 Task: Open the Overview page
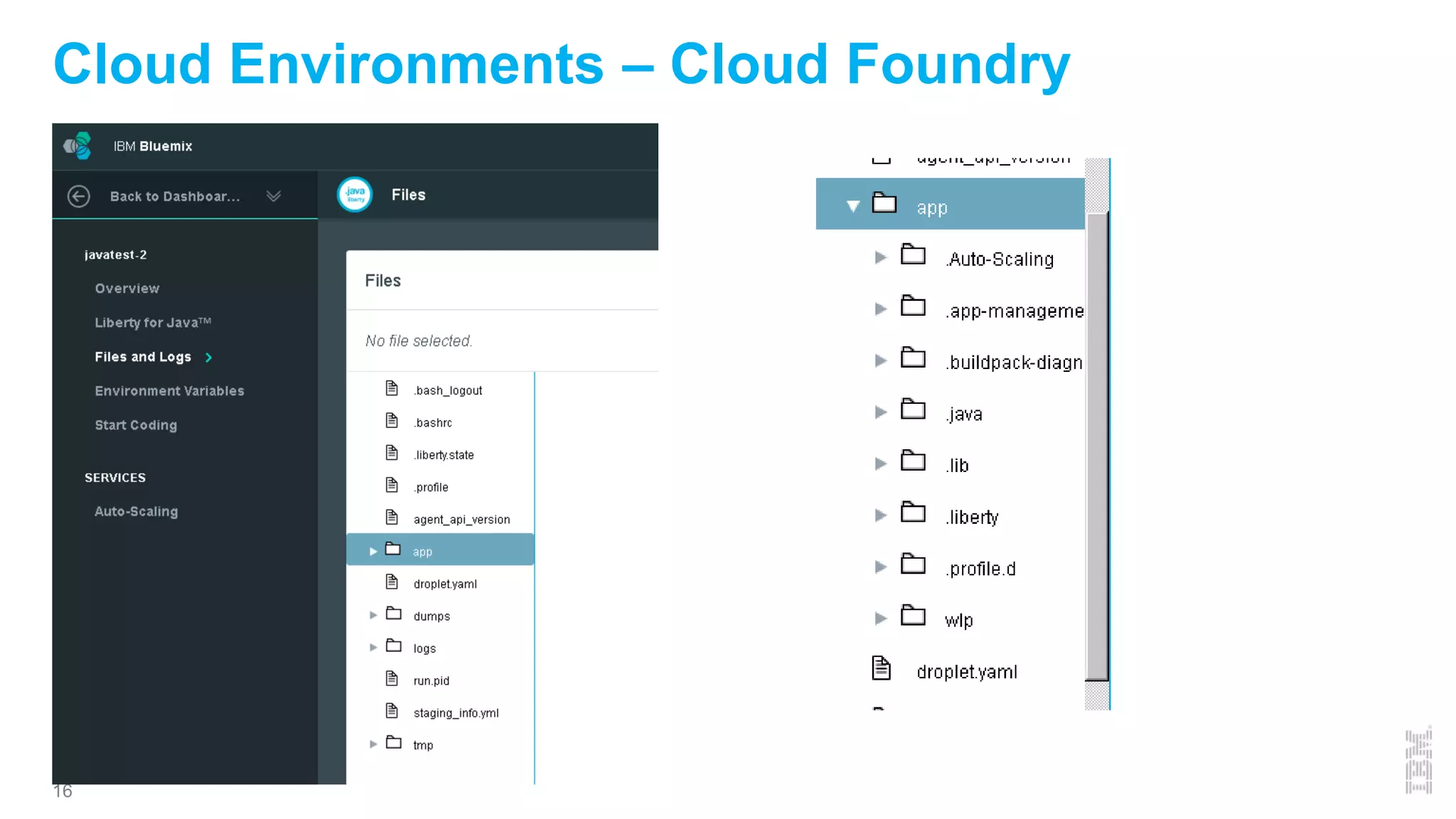pos(127,289)
